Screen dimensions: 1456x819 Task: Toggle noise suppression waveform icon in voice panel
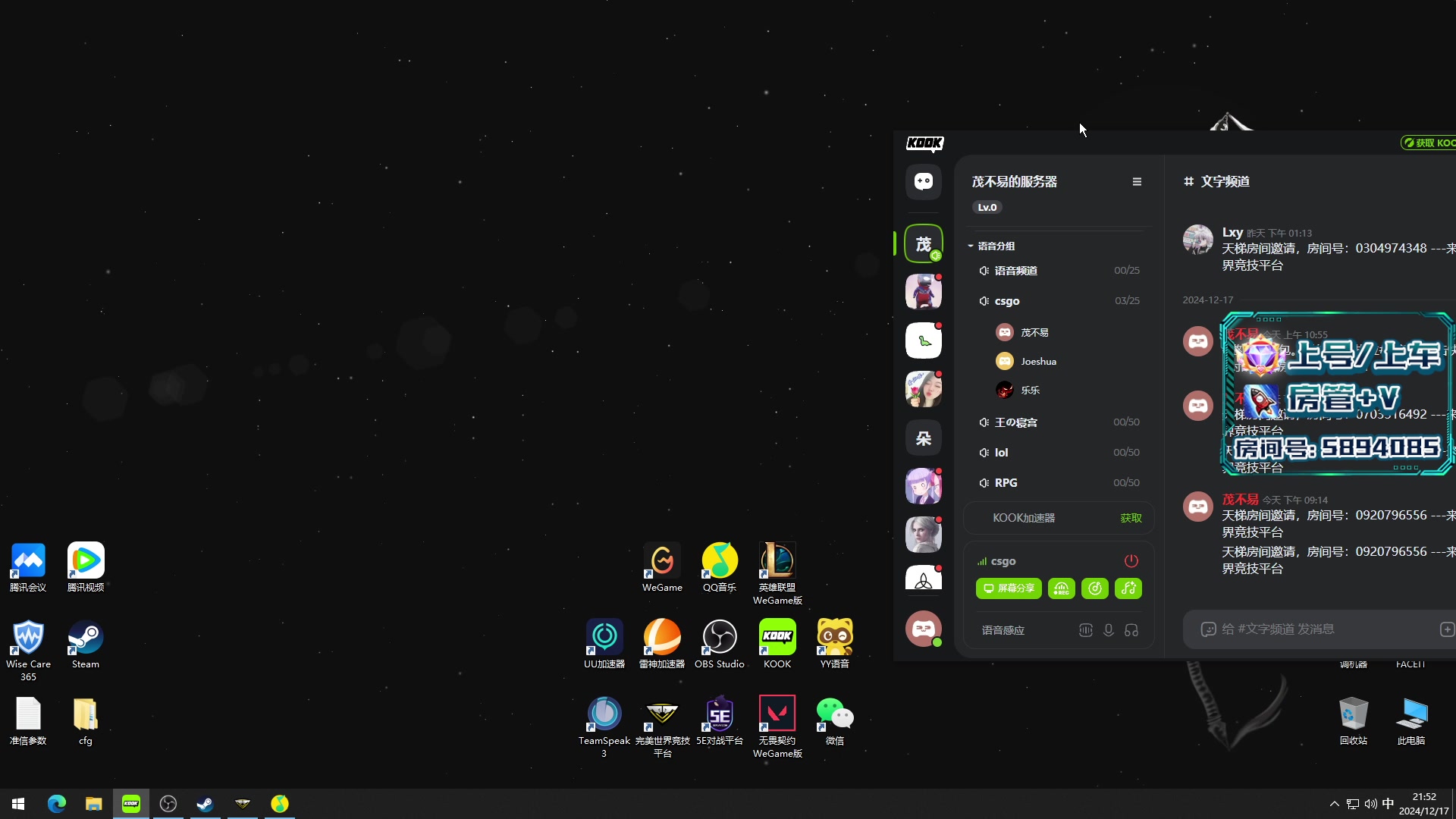[1085, 630]
